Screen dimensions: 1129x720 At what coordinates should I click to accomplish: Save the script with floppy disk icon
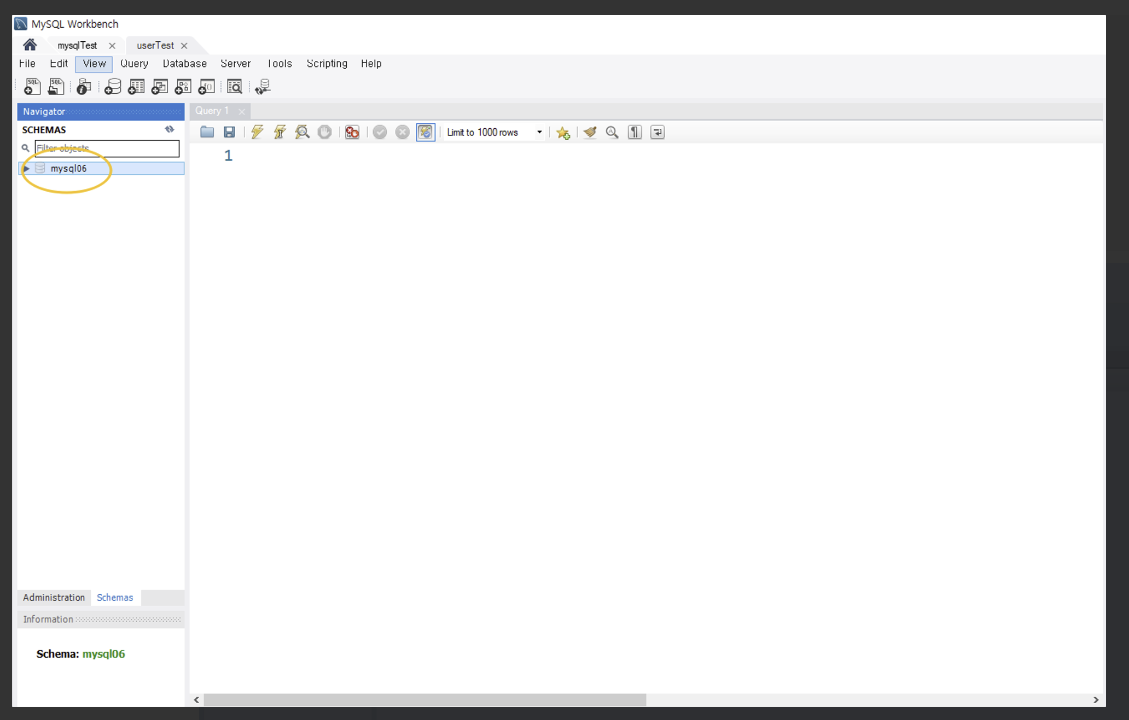[x=229, y=132]
